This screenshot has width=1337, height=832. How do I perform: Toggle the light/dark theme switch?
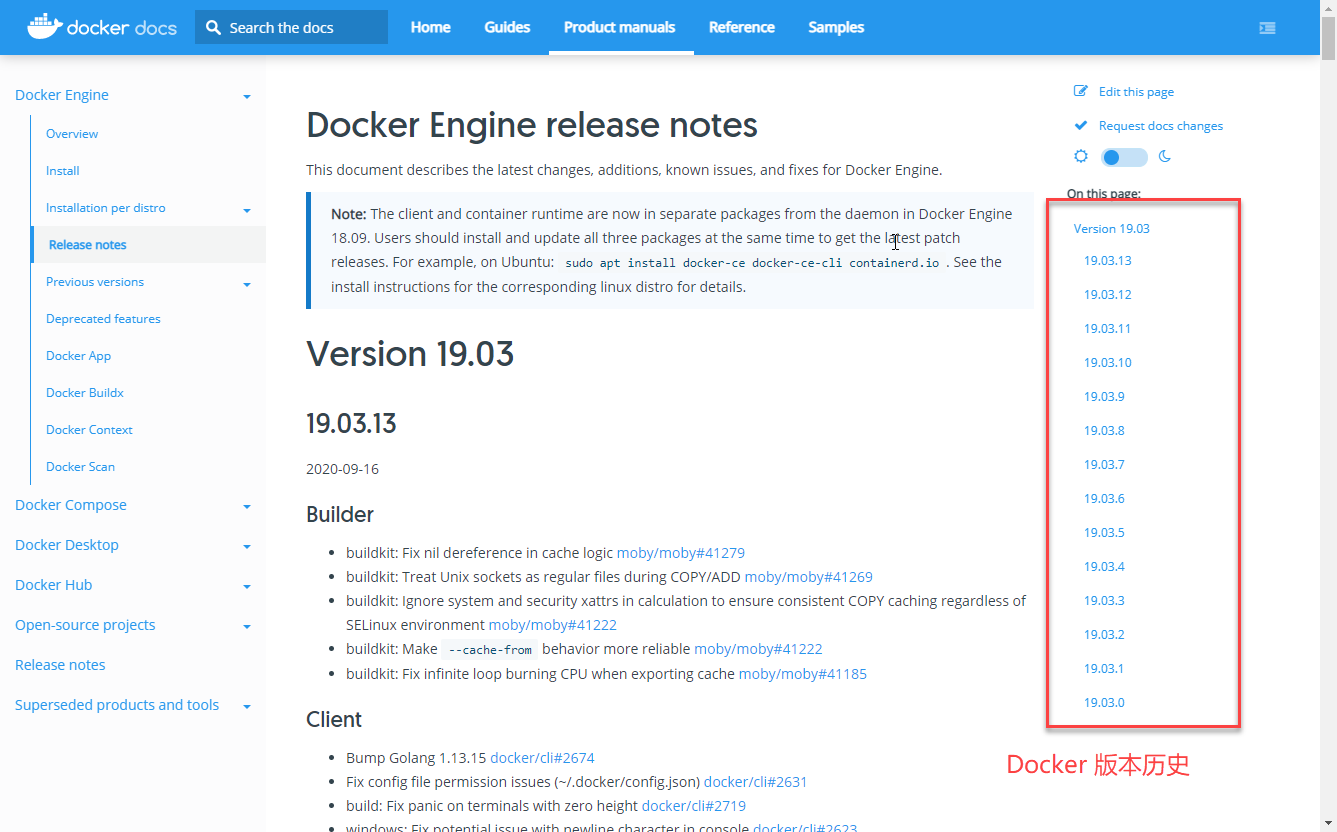(1124, 157)
